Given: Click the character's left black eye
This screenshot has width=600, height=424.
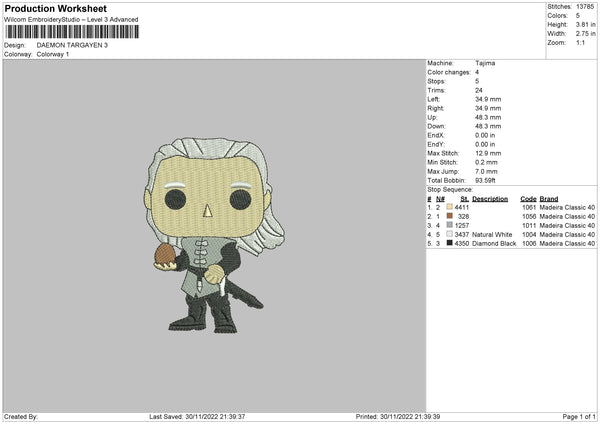Looking at the screenshot, I should point(176,199).
